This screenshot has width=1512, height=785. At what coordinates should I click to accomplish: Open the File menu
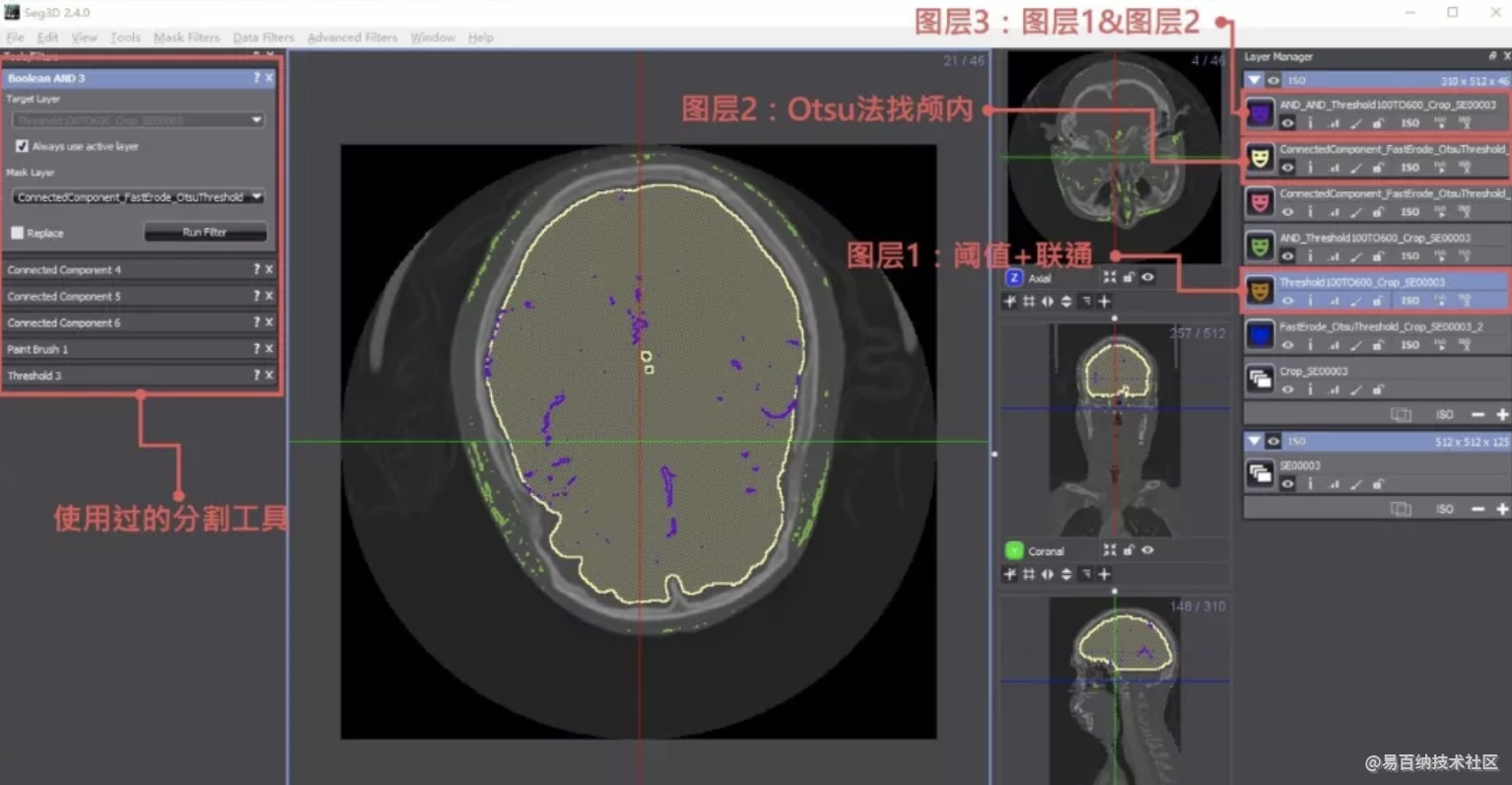coord(15,37)
